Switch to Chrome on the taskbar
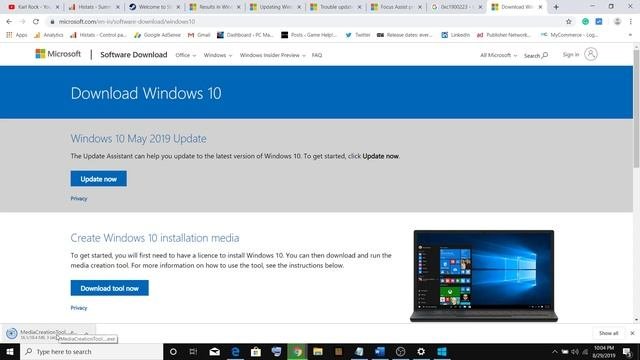 297,351
